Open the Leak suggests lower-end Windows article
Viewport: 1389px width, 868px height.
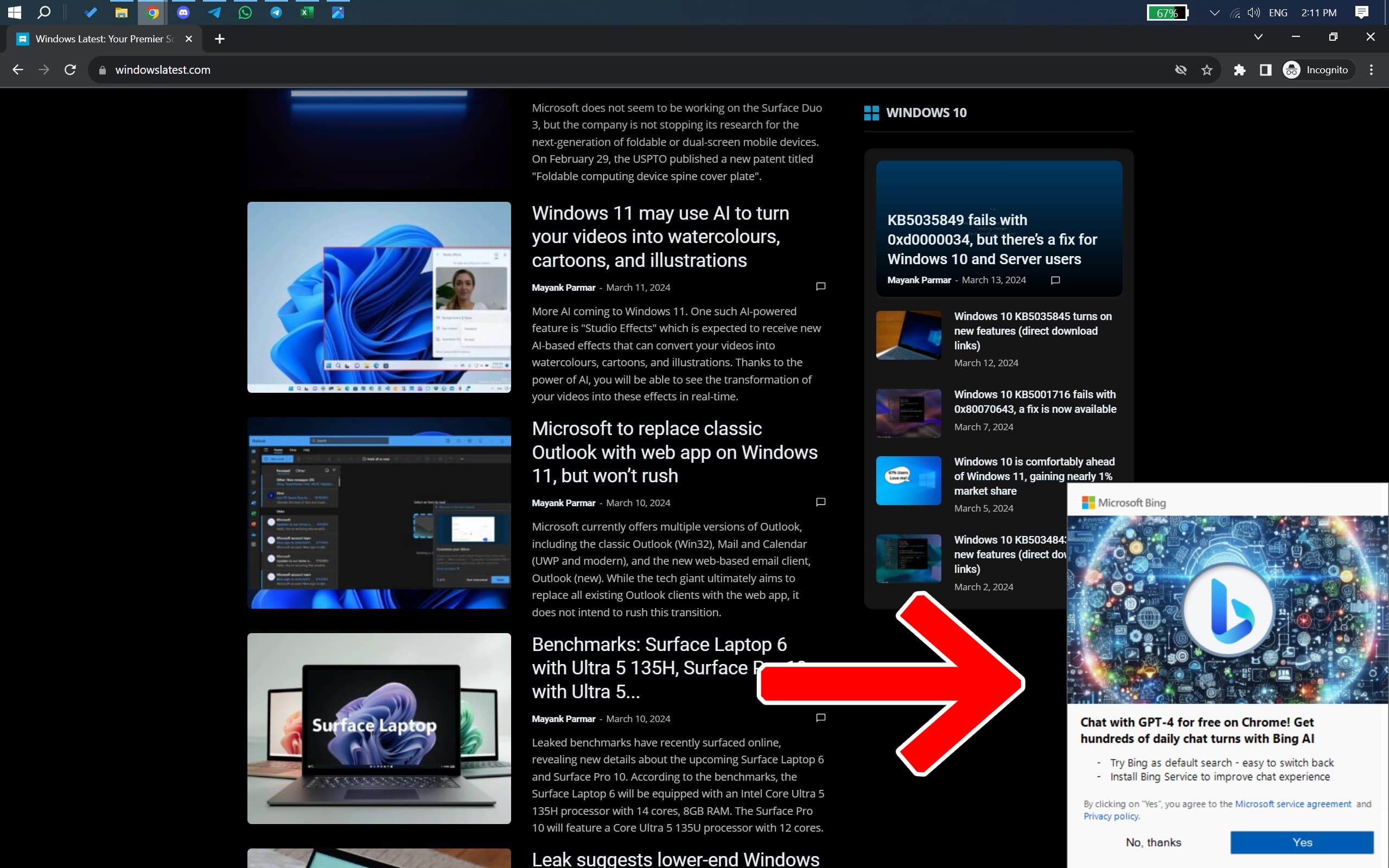[x=676, y=858]
